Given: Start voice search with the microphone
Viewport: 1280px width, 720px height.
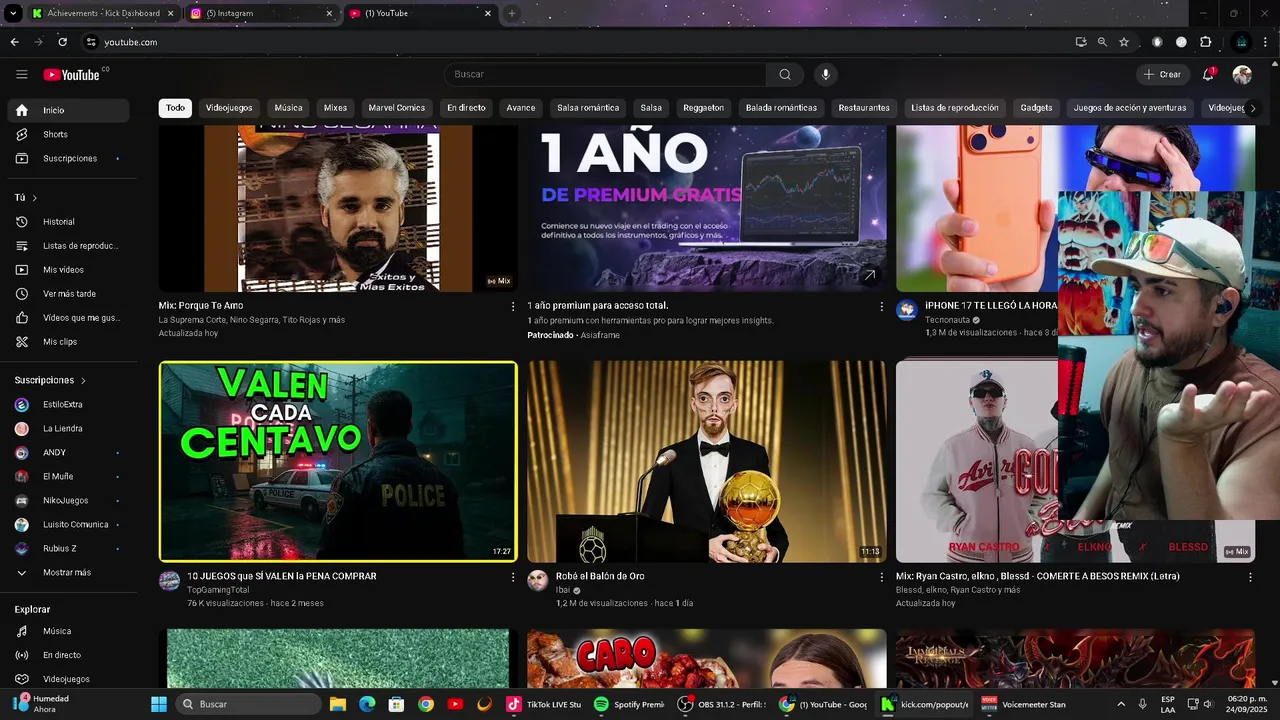Looking at the screenshot, I should pyautogui.click(x=825, y=74).
